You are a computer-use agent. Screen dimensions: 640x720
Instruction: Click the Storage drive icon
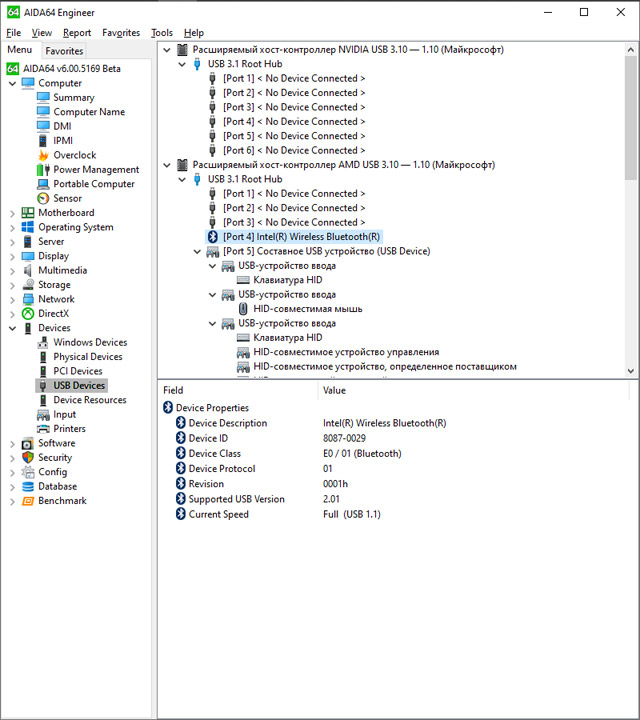(28, 285)
